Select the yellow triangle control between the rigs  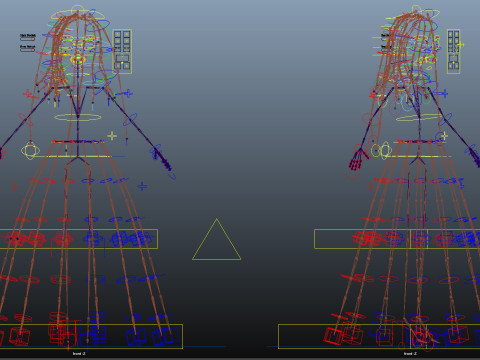click(216, 239)
